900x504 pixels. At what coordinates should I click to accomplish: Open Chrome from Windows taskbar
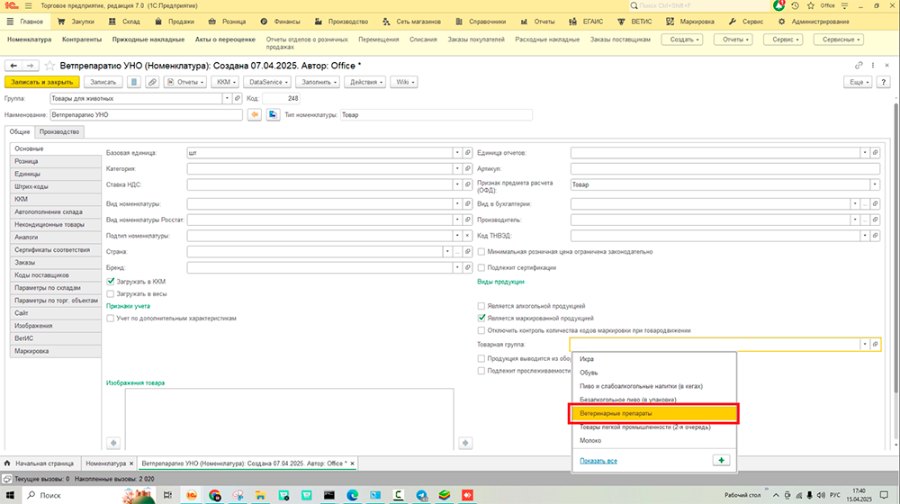(x=215, y=495)
